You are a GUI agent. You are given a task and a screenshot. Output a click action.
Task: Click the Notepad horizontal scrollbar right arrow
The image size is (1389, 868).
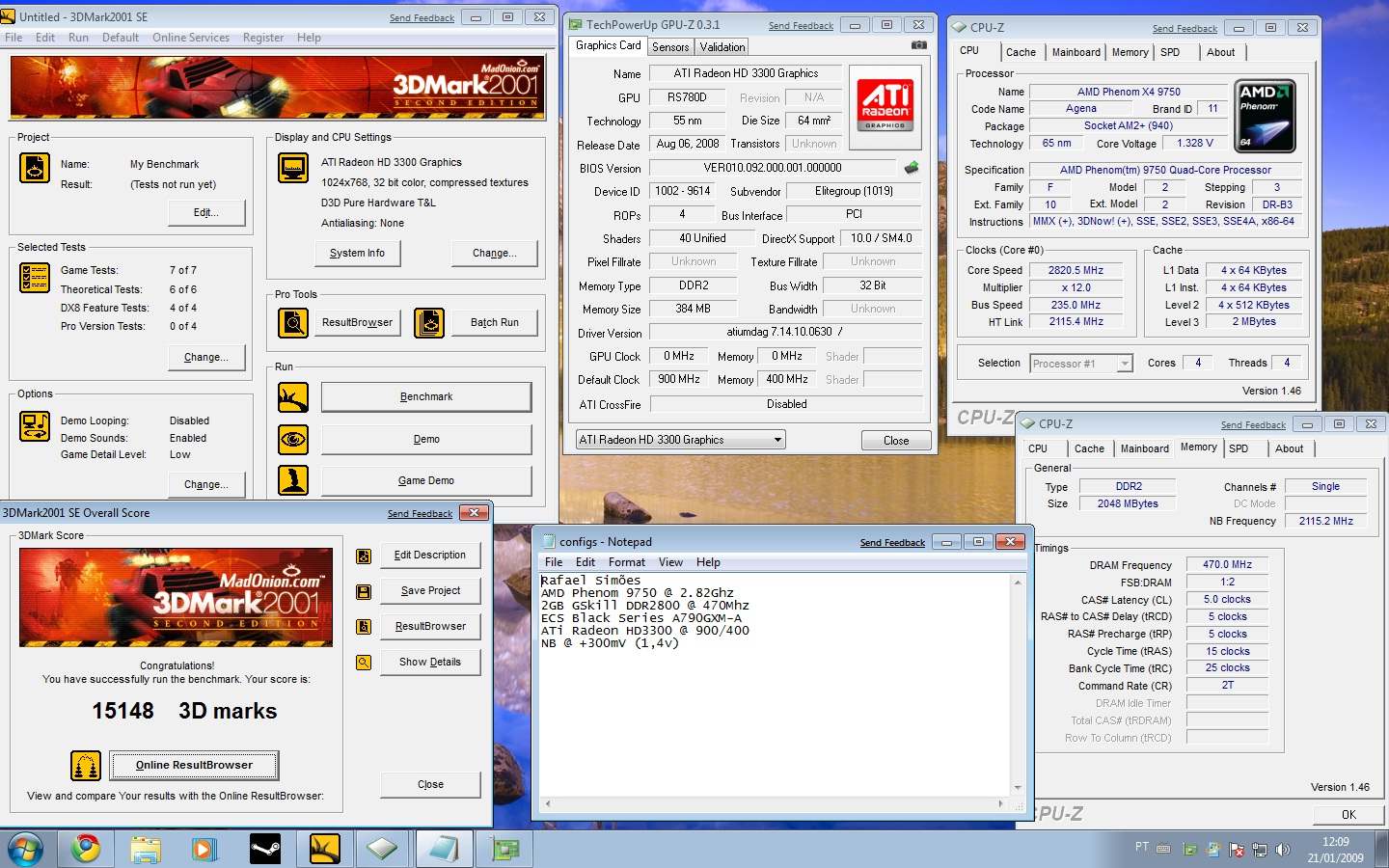(x=1001, y=803)
